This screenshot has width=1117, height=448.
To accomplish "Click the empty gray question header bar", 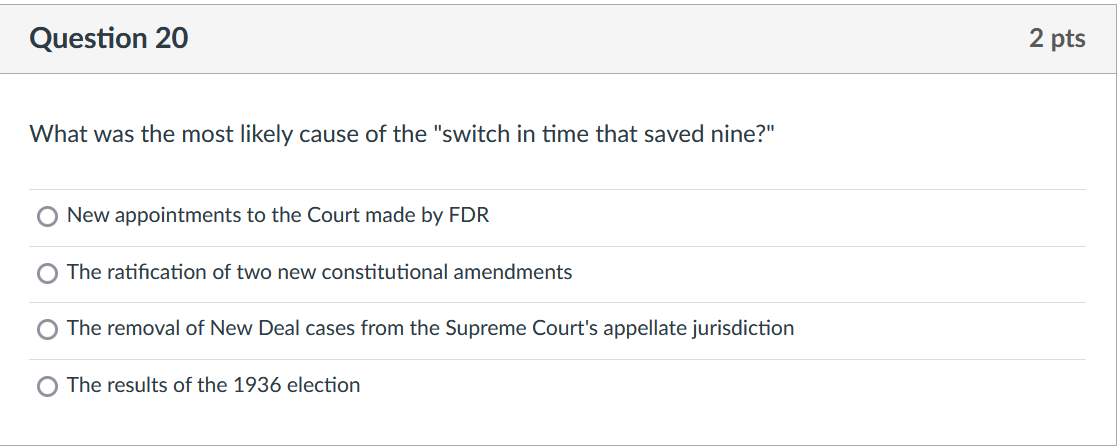I will 606,38.
